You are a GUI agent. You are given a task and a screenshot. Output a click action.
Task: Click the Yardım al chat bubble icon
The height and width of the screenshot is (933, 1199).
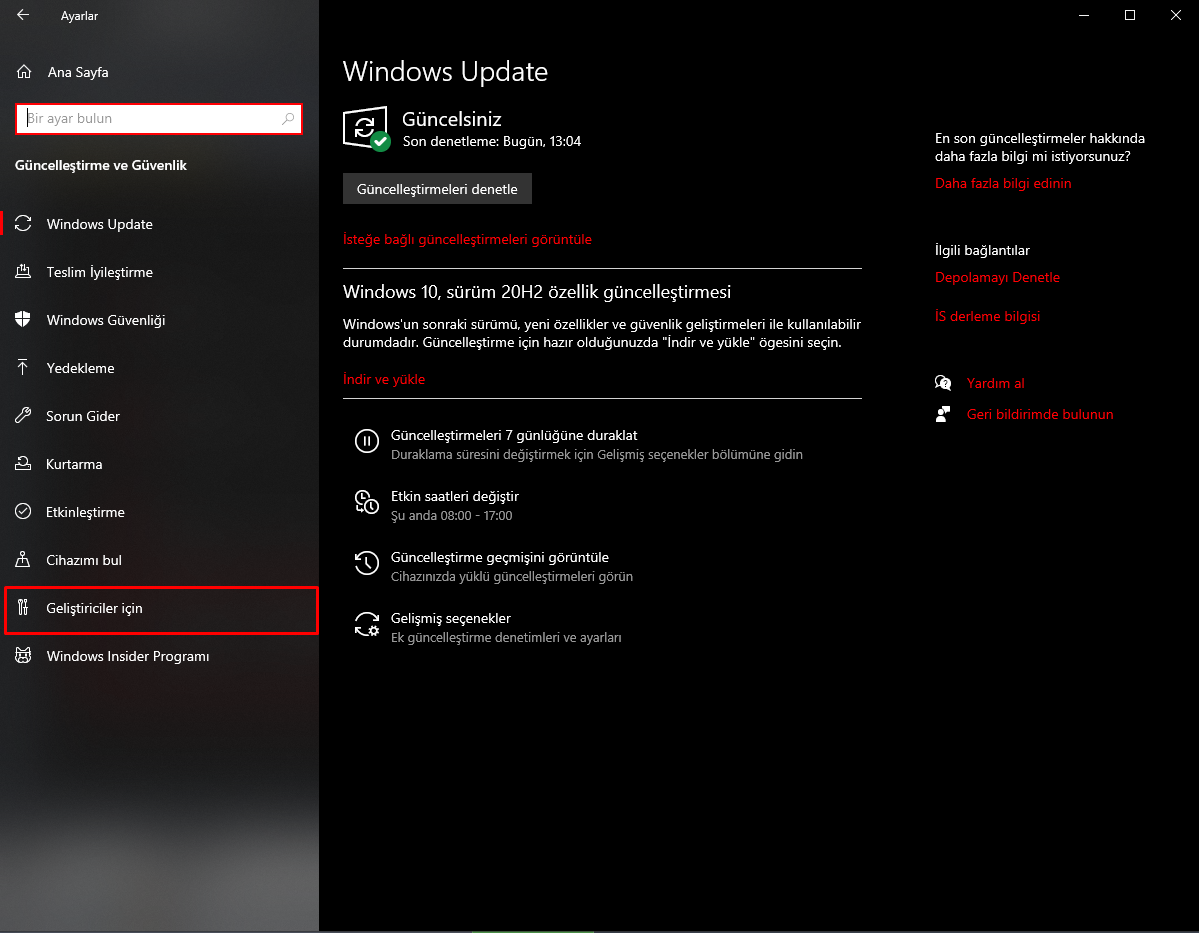tap(943, 383)
